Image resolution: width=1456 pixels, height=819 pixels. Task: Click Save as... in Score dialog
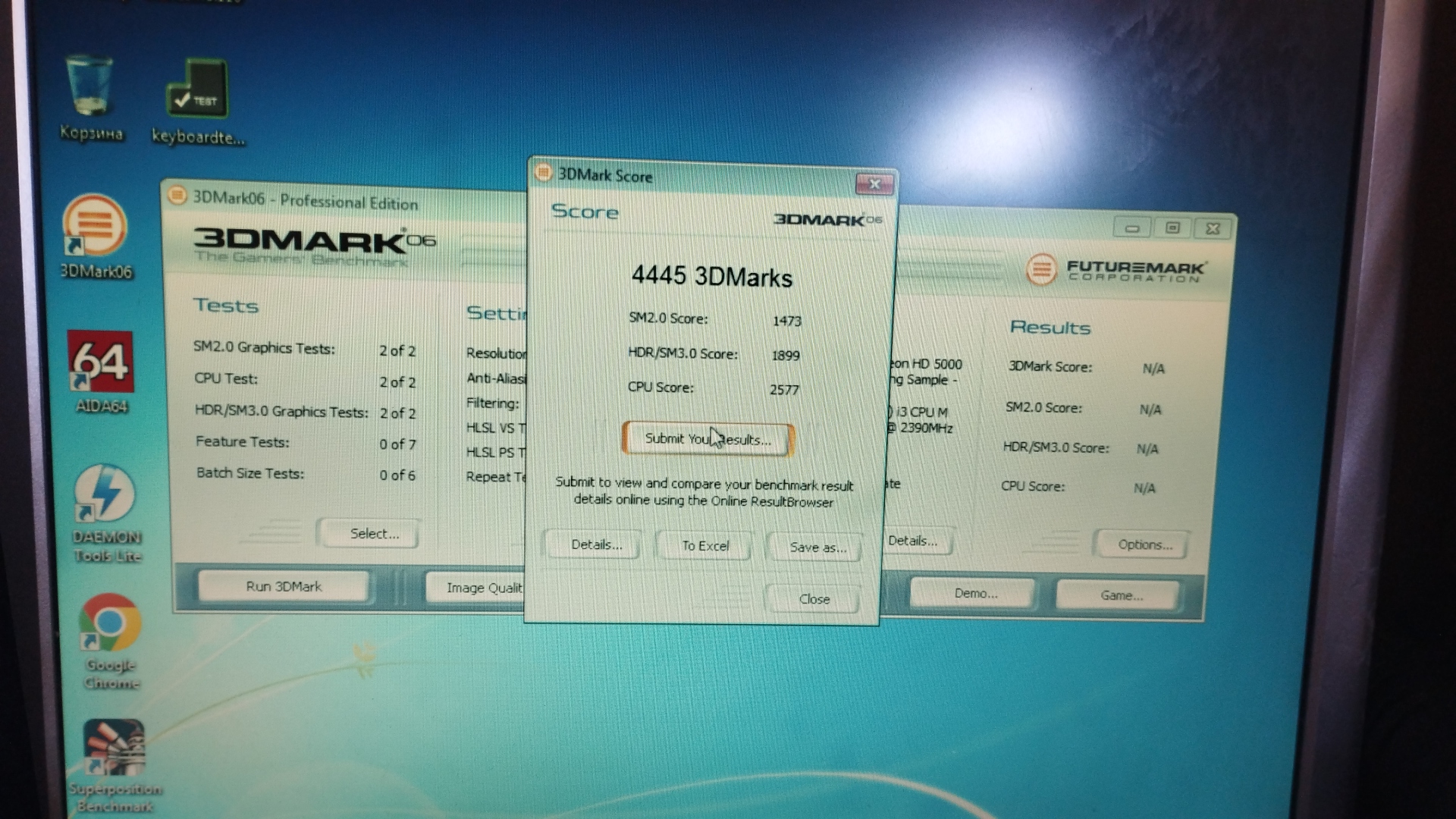(817, 548)
